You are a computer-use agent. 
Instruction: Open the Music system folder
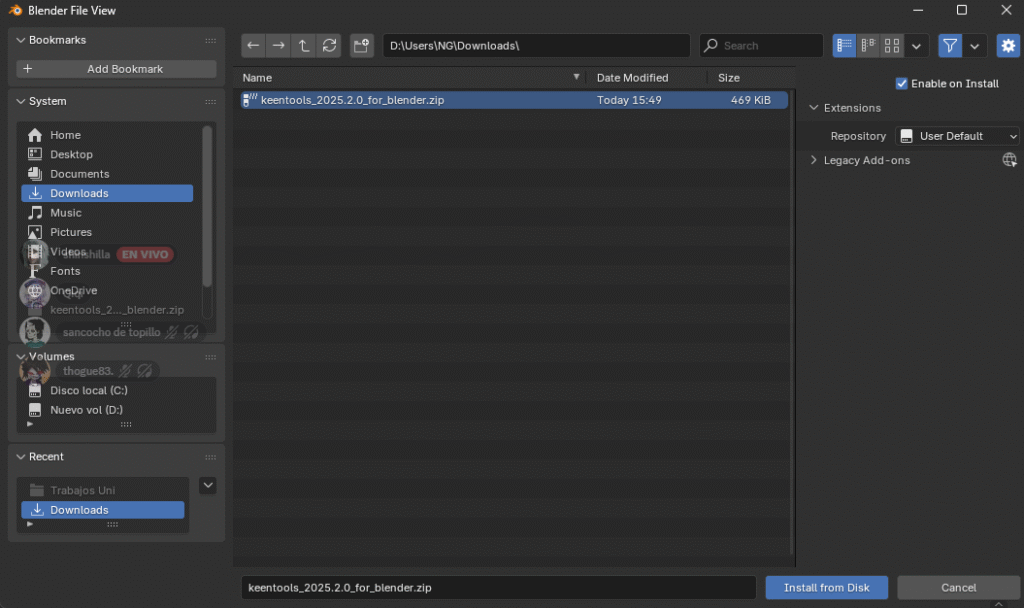[x=107, y=213]
